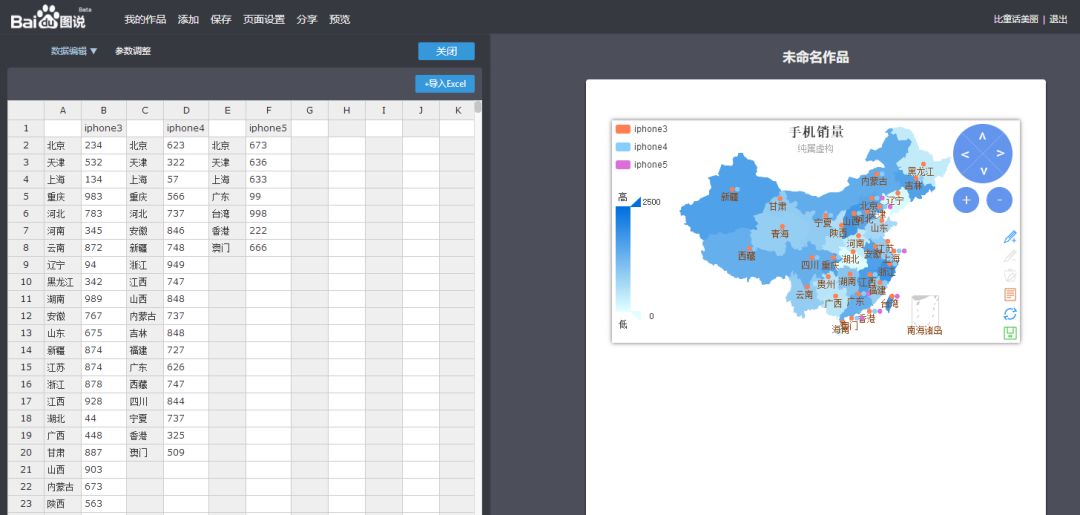1080x515 pixels.
Task: Click cell containing iphone5
Action: 269,128
